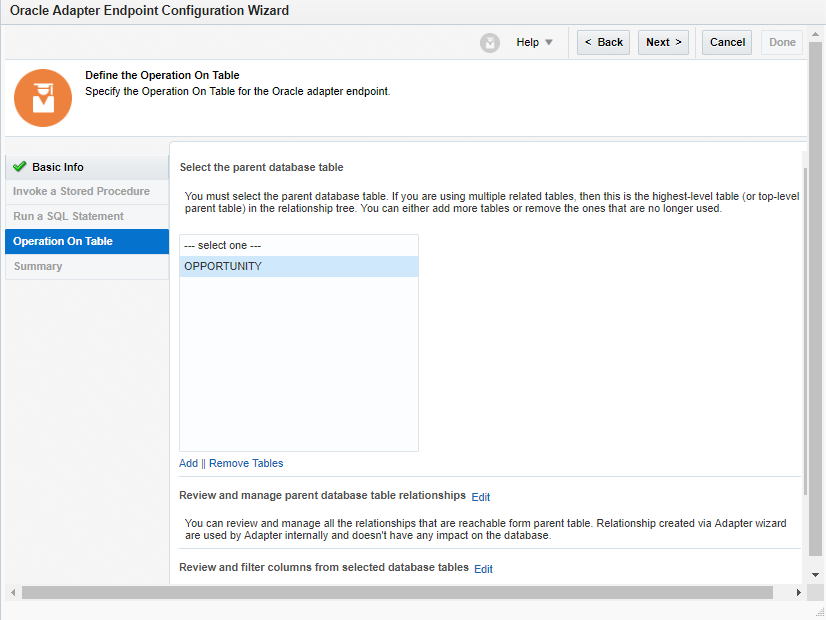The width and height of the screenshot is (826, 620).
Task: Click the Add tables link
Action: (x=188, y=463)
